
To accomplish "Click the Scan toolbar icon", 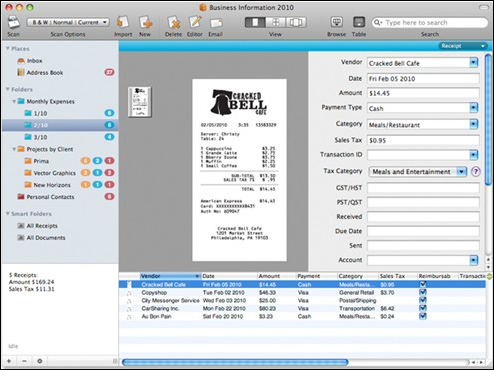I will (x=14, y=22).
